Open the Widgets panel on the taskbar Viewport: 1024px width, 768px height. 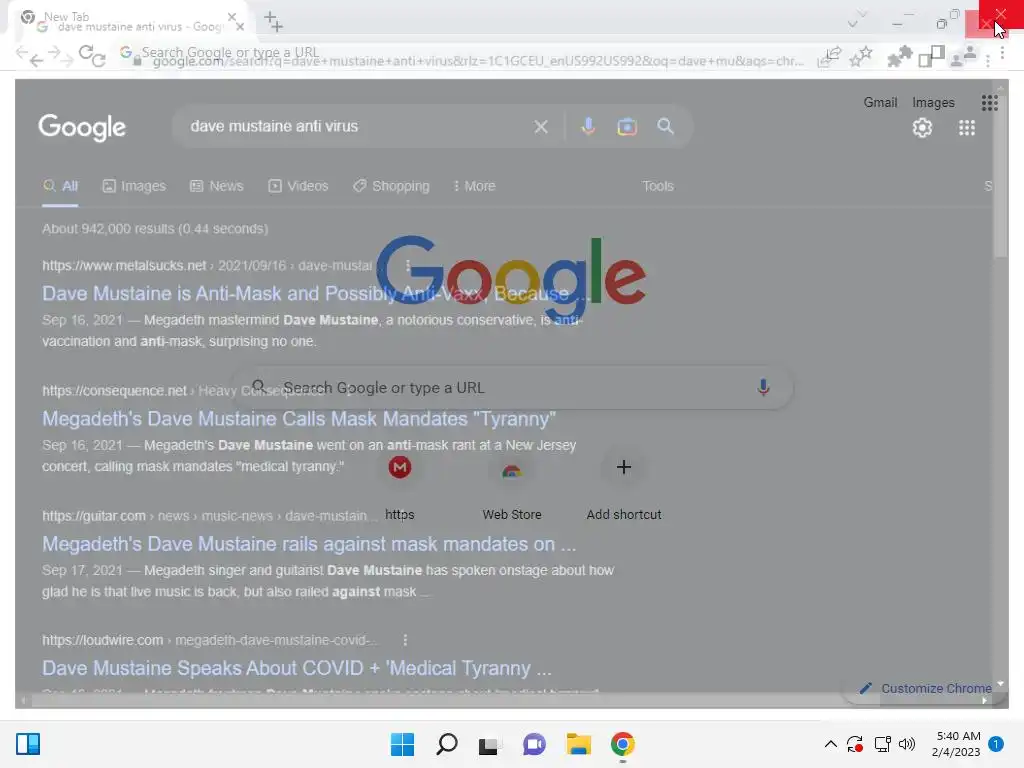(x=28, y=744)
